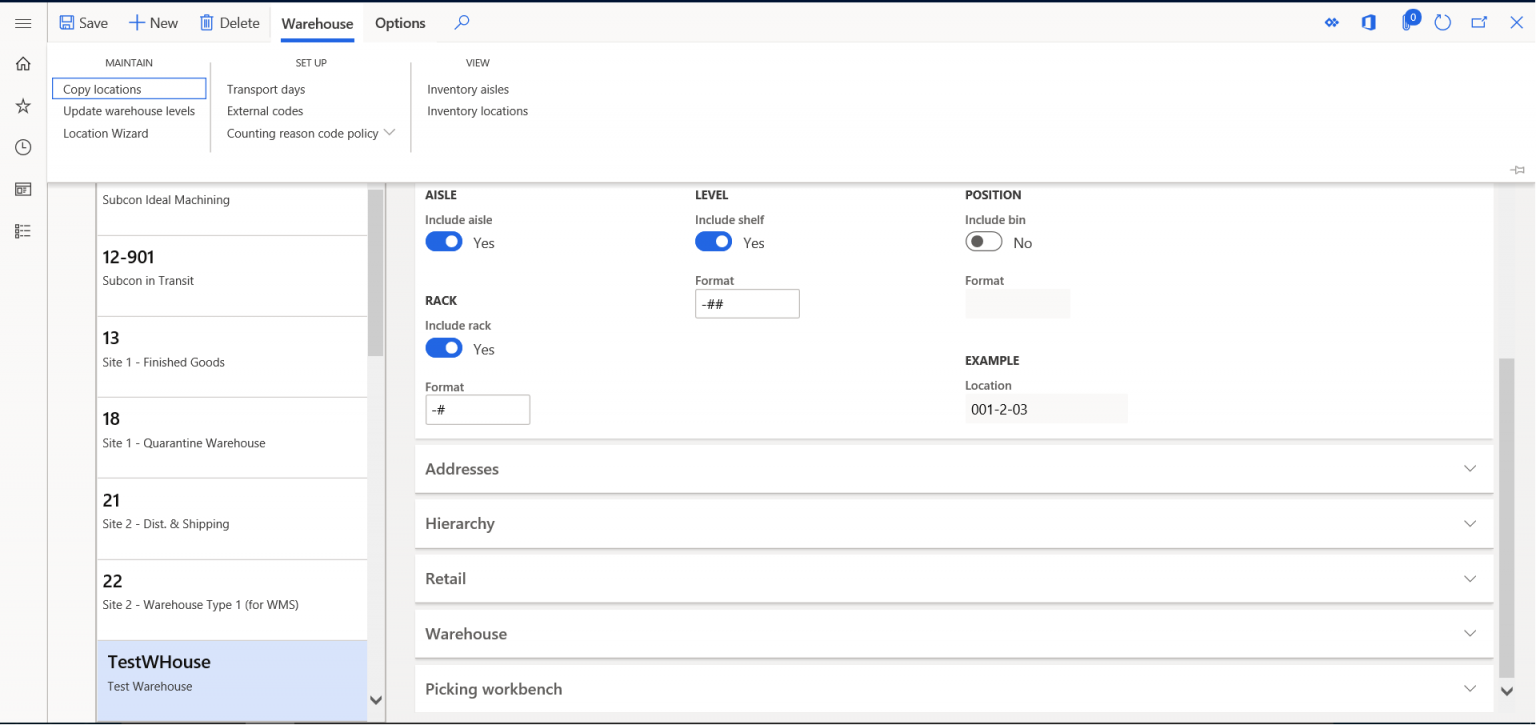The height and width of the screenshot is (725, 1536).
Task: View recently opened pages via the clock icon
Action: [x=22, y=146]
